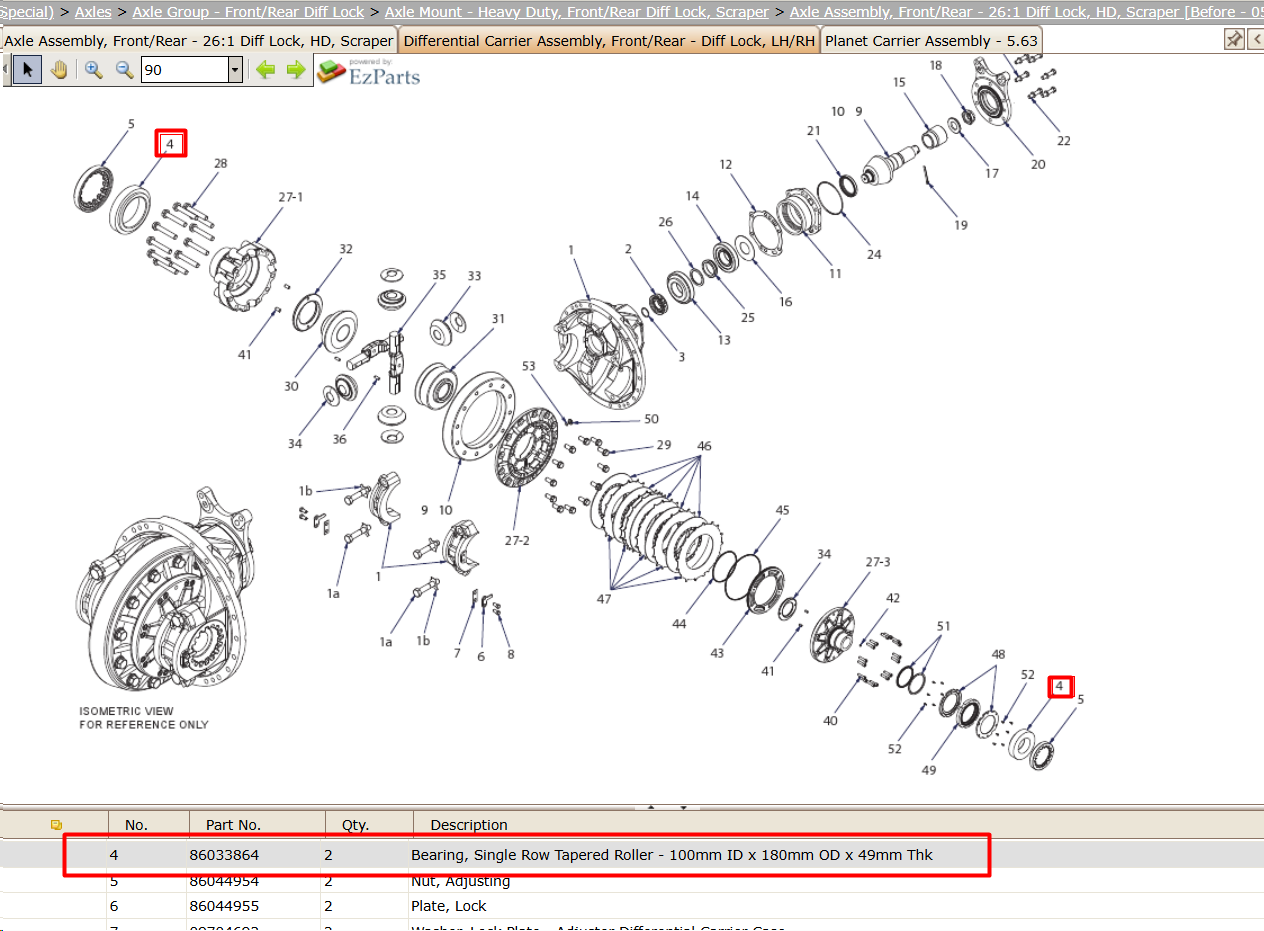Select callout 42 on the diagram

pos(893,598)
